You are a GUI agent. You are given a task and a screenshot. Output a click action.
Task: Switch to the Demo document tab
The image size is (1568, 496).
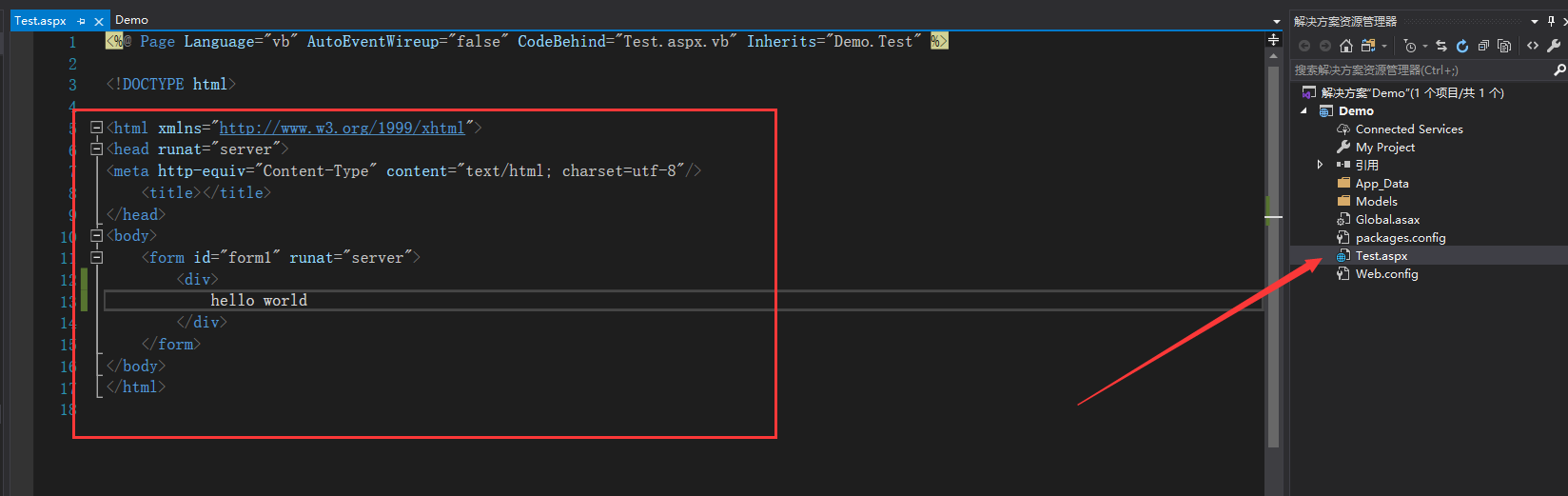131,20
